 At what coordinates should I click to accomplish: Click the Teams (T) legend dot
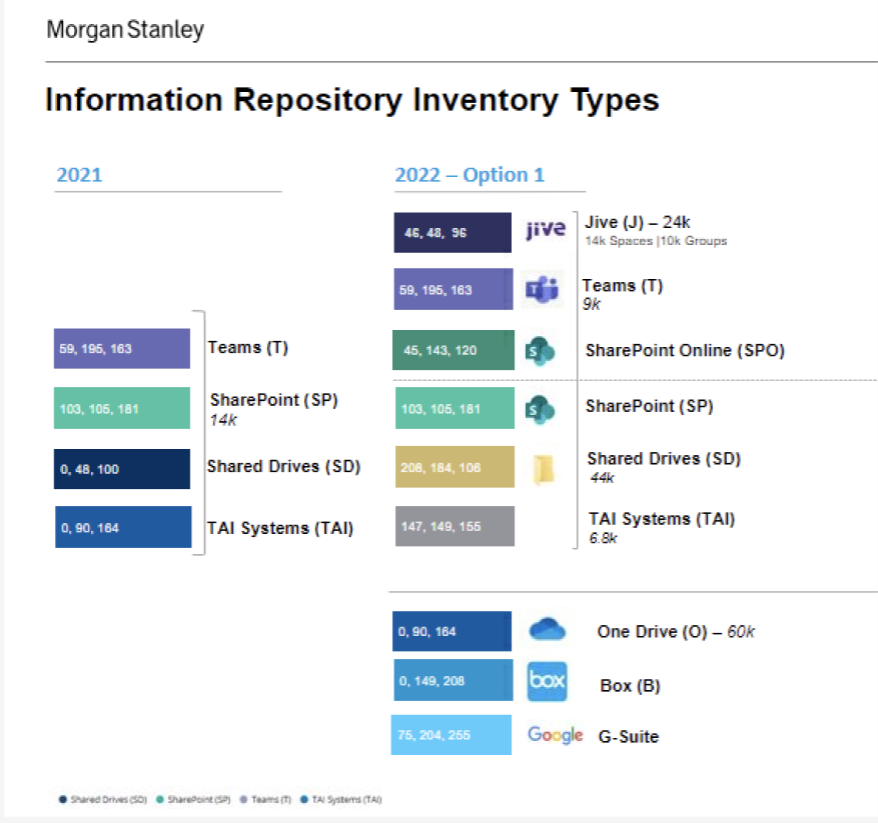coord(244,799)
